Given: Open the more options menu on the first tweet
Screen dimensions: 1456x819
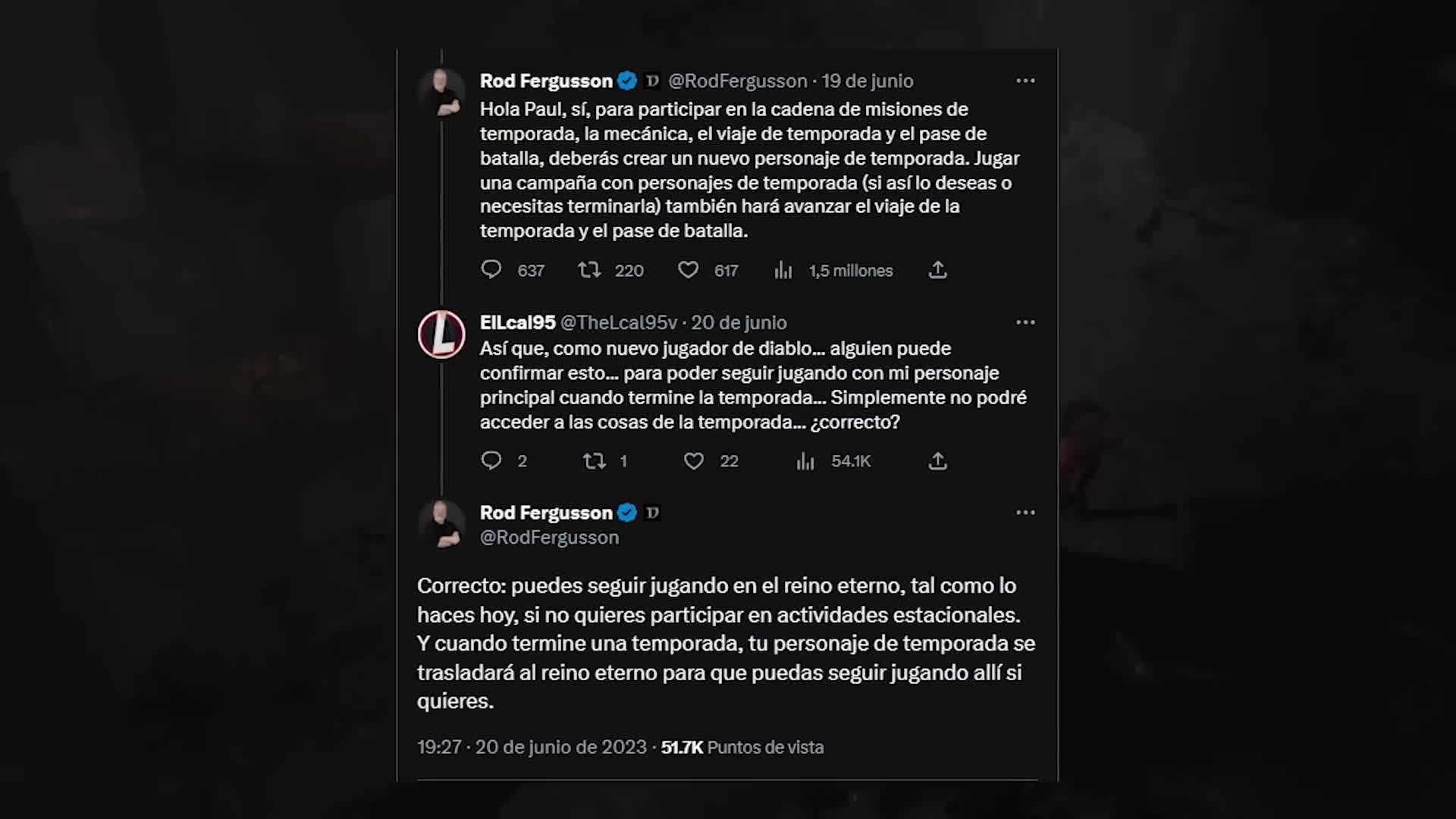Looking at the screenshot, I should click(1026, 80).
